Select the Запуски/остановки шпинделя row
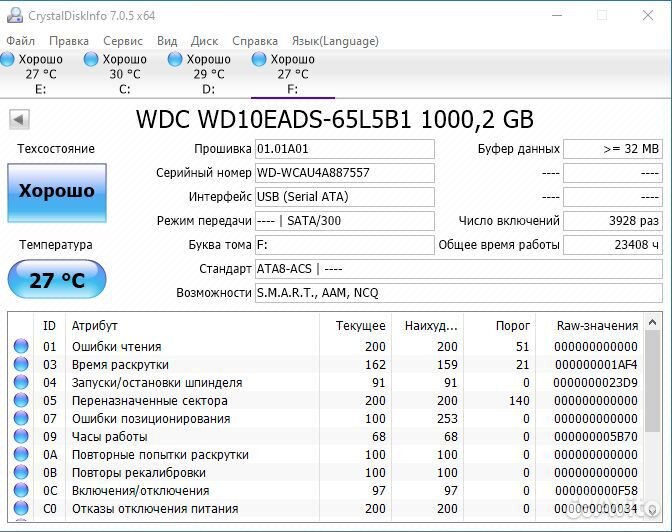Image resolution: width=672 pixels, height=532 pixels. pos(326,382)
